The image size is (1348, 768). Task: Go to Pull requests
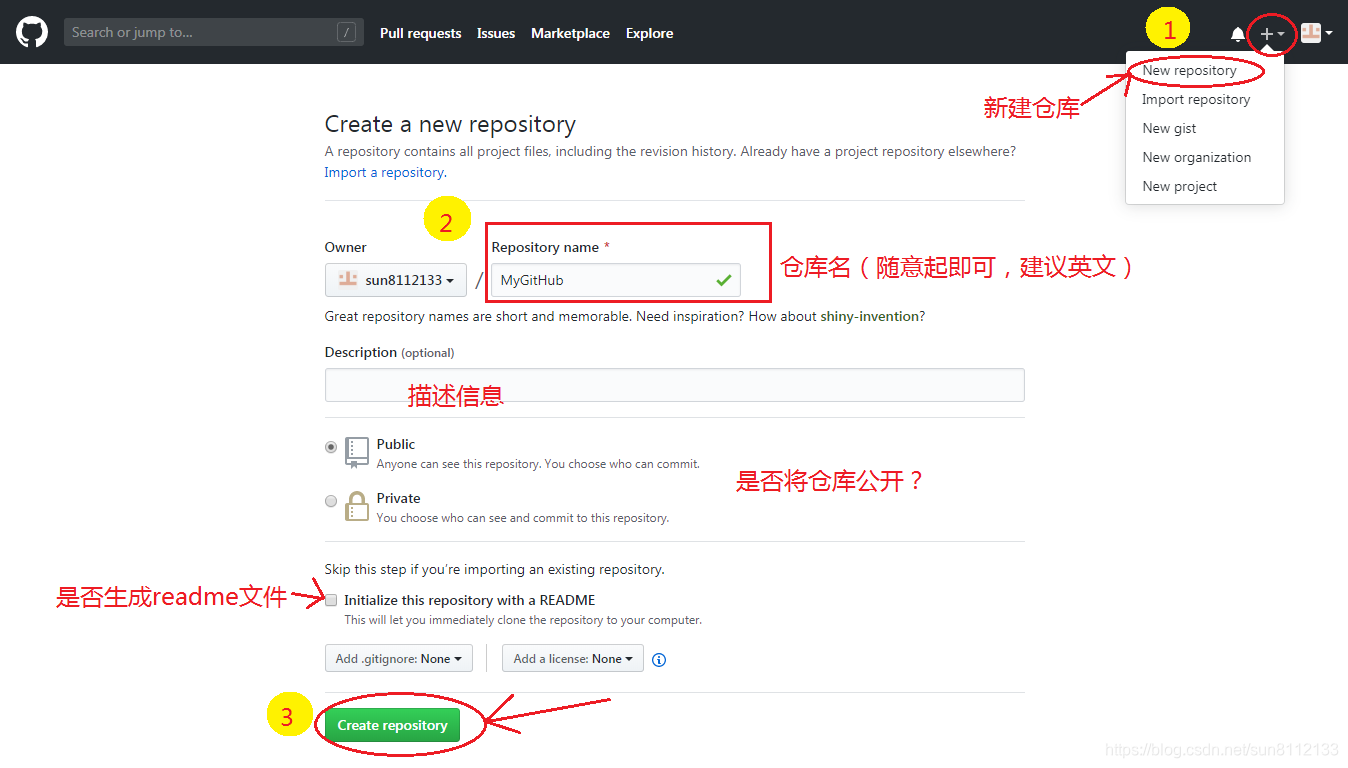point(420,33)
